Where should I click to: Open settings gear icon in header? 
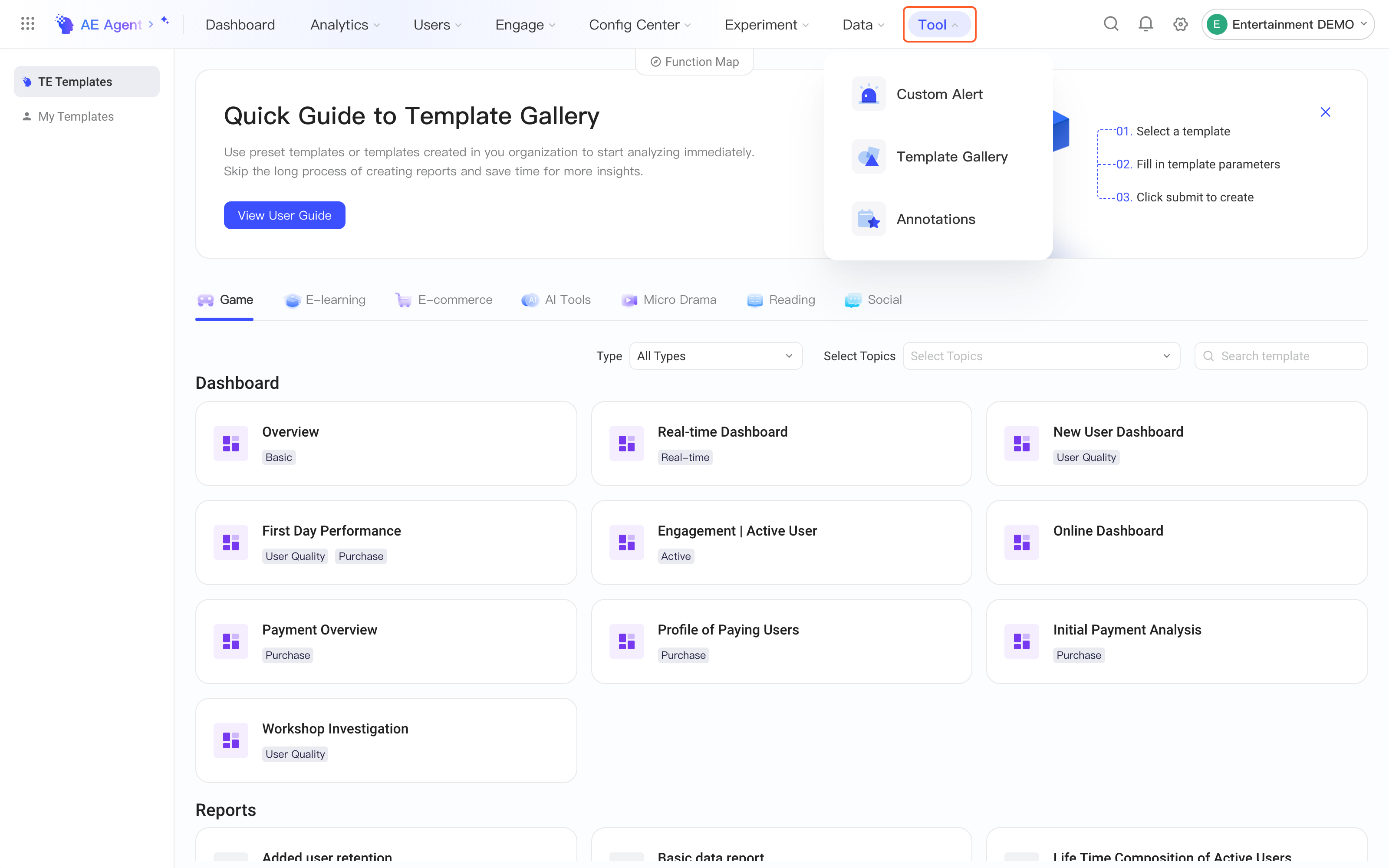tap(1180, 24)
